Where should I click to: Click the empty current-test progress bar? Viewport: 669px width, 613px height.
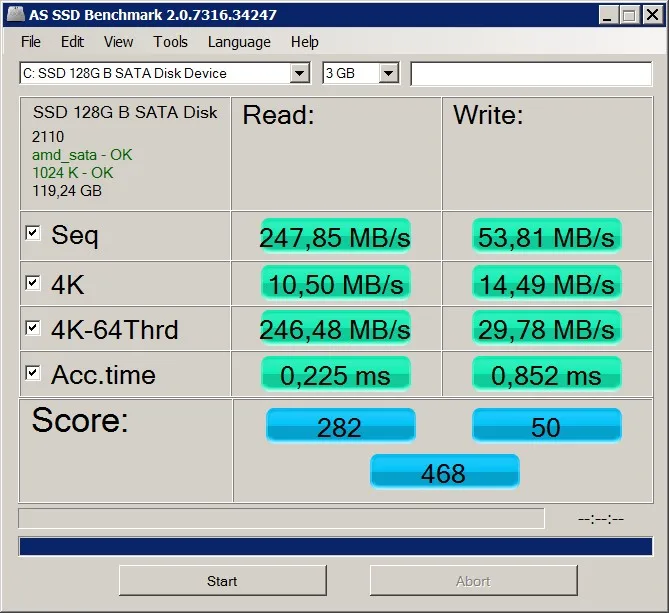(x=282, y=518)
